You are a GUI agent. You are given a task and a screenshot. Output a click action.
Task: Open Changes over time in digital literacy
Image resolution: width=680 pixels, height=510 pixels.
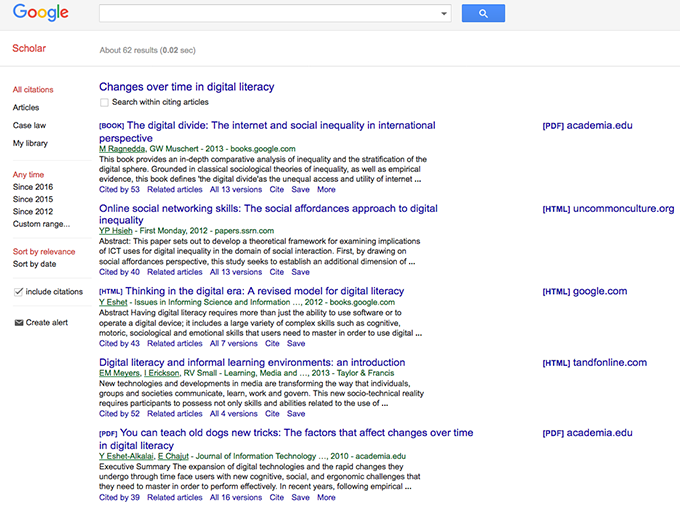(x=186, y=87)
